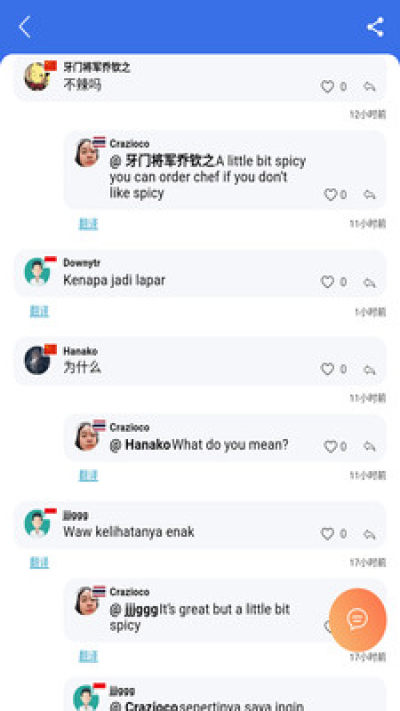Translate Crazioco's "A little bit spicy" reply
The image size is (400, 711).
click(x=88, y=224)
